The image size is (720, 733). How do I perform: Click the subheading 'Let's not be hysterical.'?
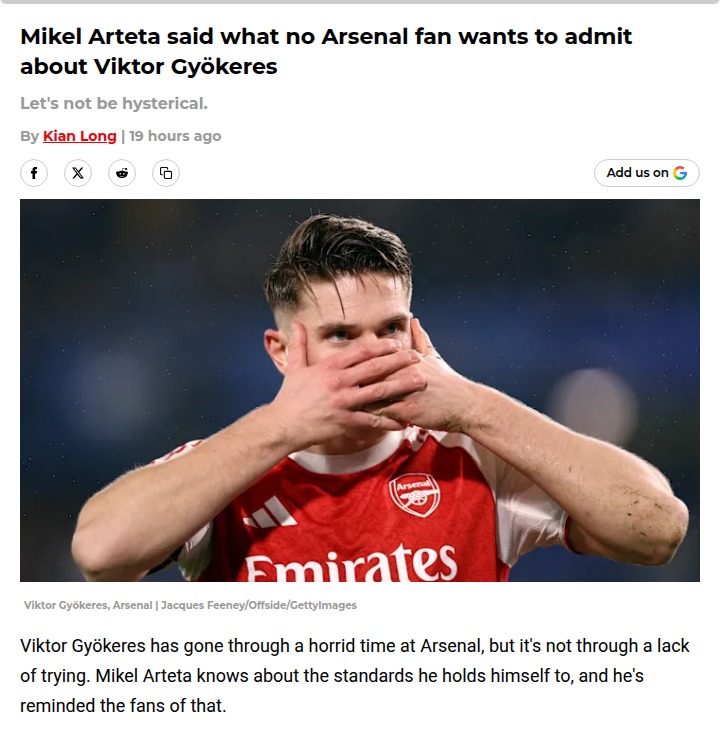pos(114,104)
